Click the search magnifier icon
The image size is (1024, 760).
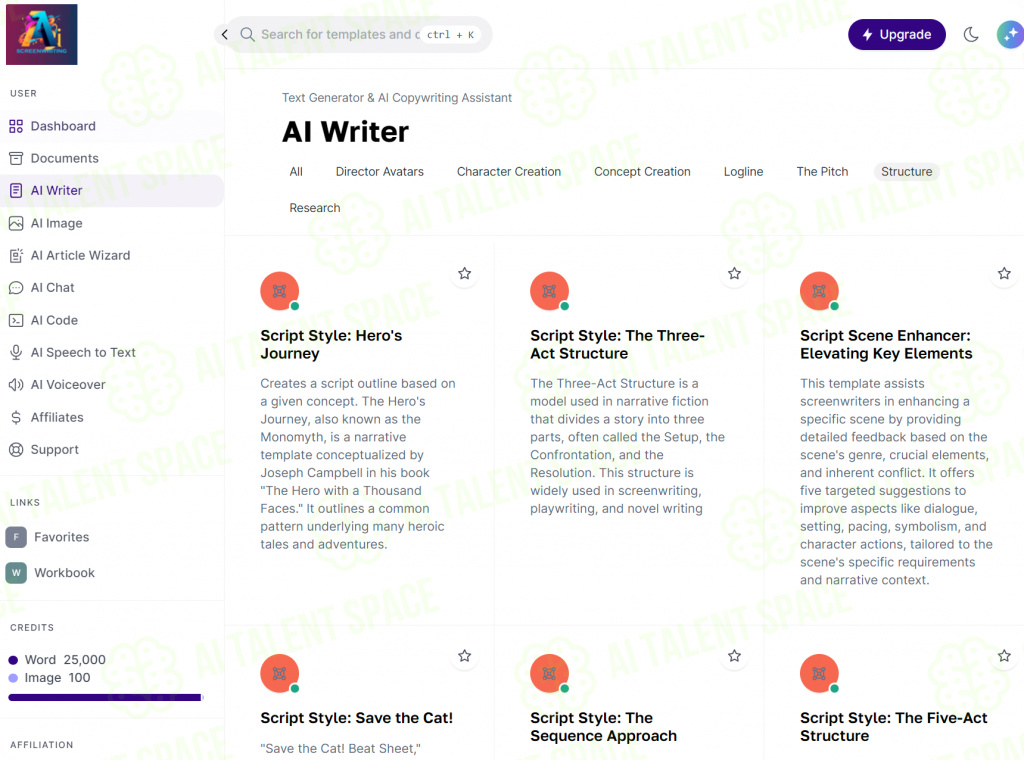248,35
